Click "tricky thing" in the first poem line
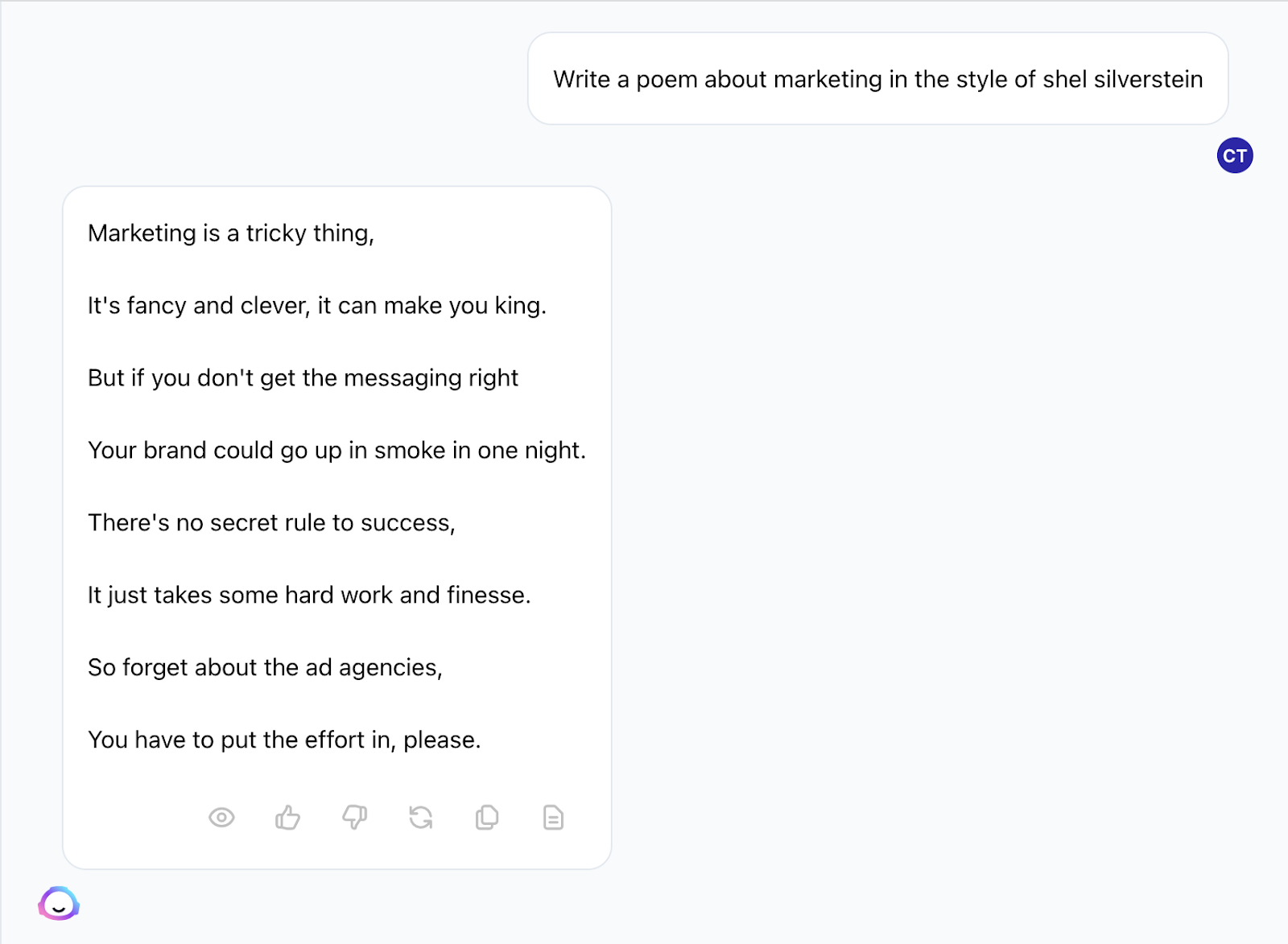Screen dimensions: 1288x944 coord(309,233)
